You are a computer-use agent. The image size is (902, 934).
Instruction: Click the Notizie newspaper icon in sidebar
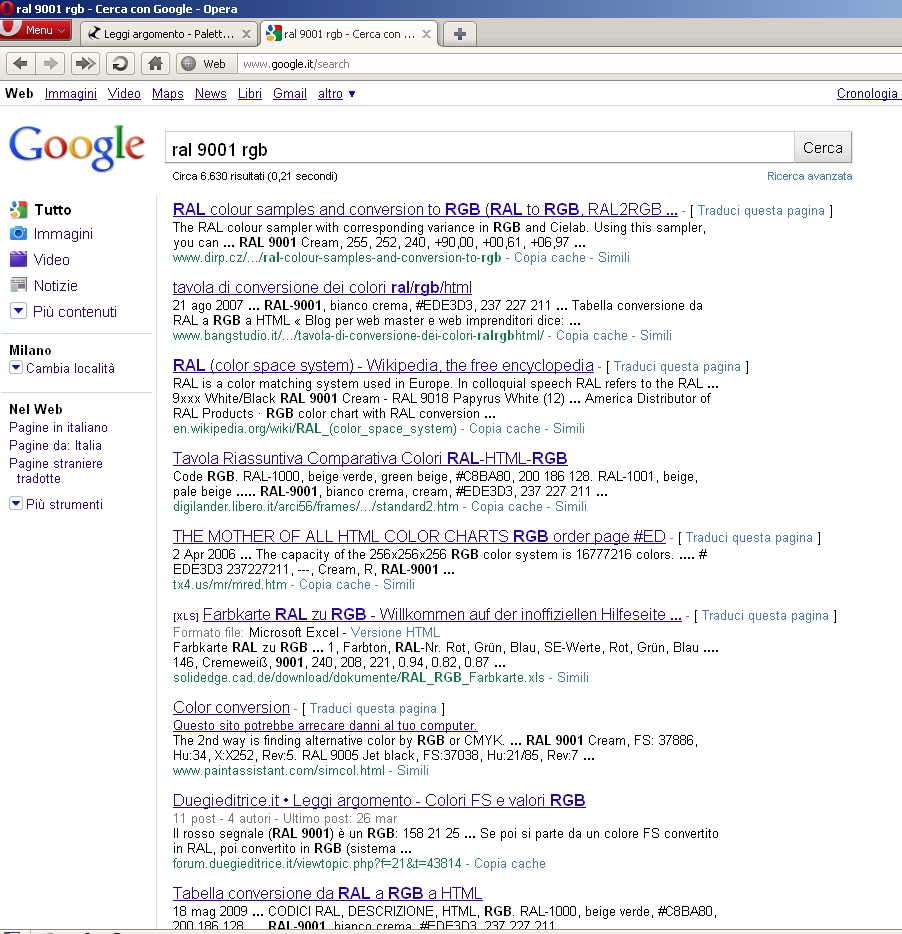pyautogui.click(x=18, y=285)
